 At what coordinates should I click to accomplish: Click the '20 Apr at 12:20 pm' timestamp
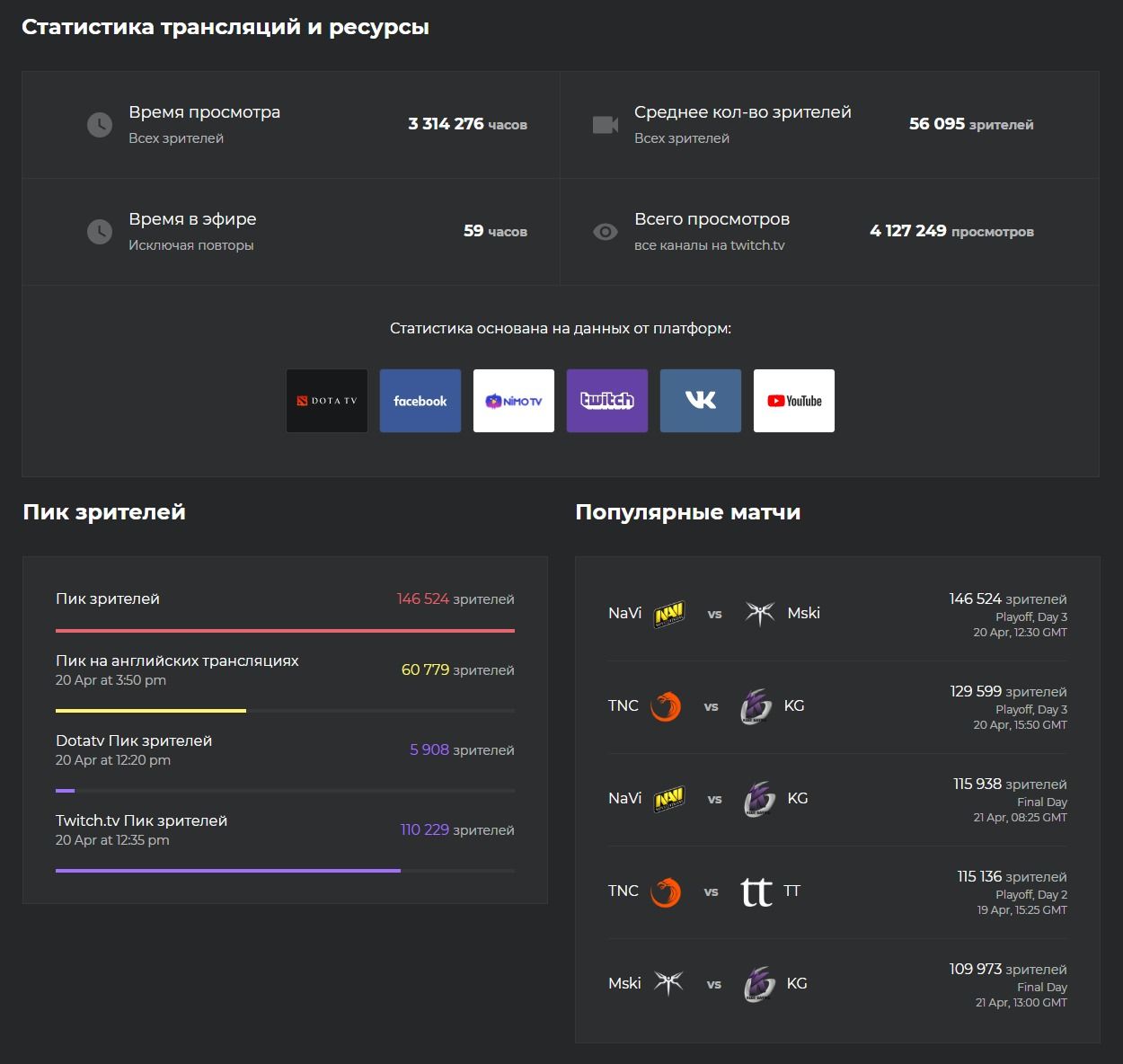tap(113, 760)
